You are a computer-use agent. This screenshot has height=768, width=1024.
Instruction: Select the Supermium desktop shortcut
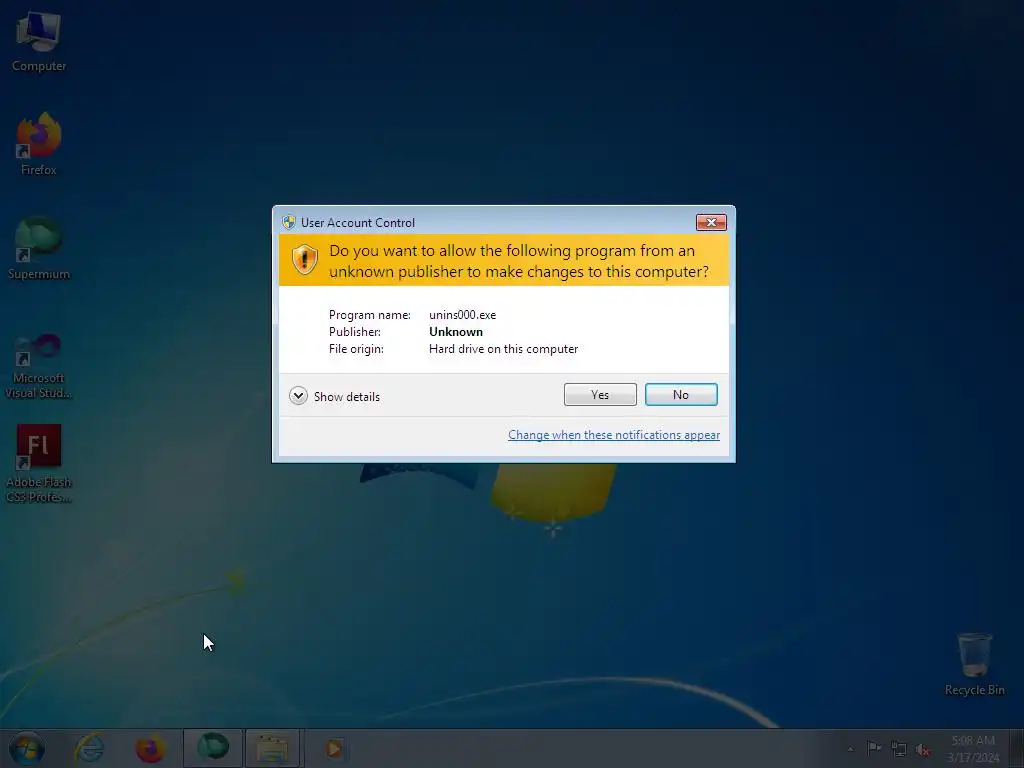tap(39, 249)
